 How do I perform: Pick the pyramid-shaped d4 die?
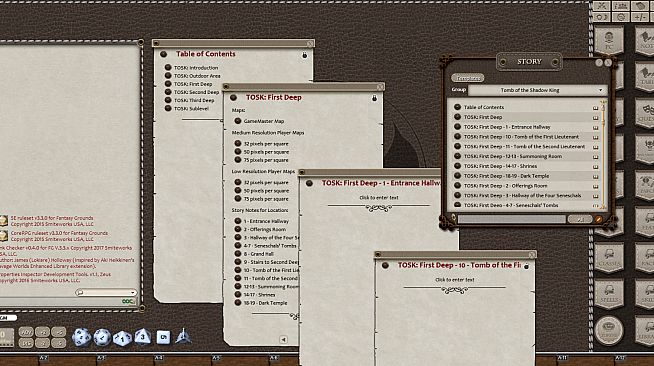coord(183,336)
